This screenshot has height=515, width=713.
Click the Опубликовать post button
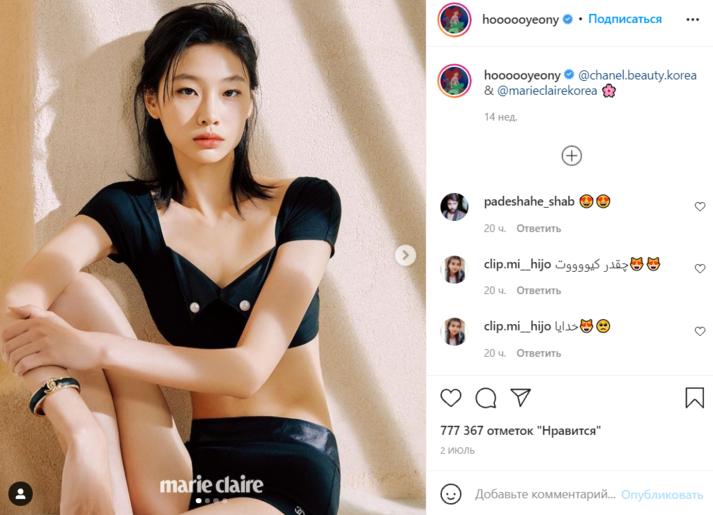[662, 495]
